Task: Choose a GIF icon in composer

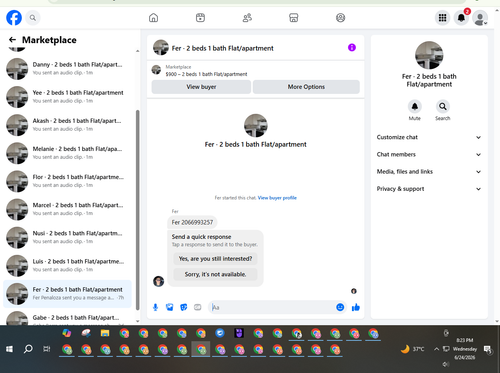Action: point(198,307)
